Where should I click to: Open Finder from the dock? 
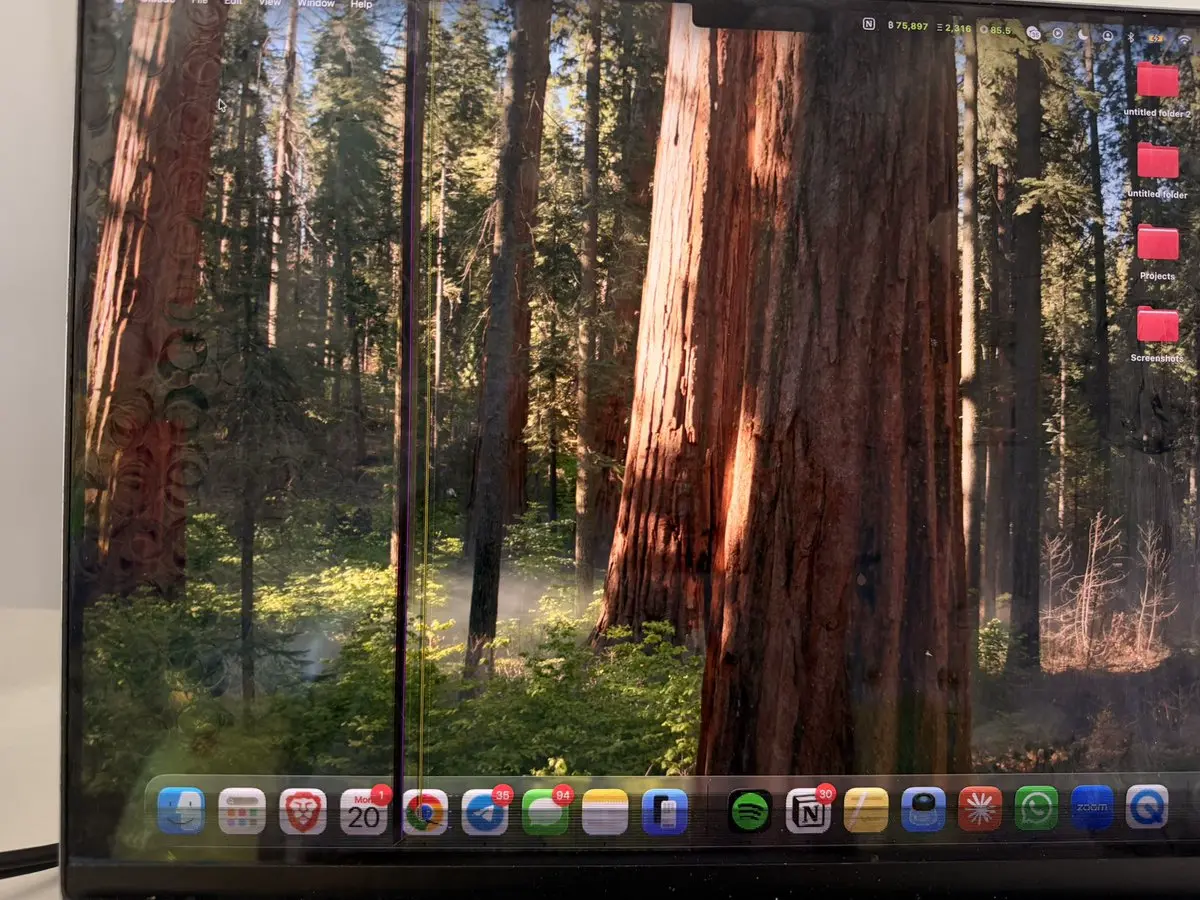point(181,810)
